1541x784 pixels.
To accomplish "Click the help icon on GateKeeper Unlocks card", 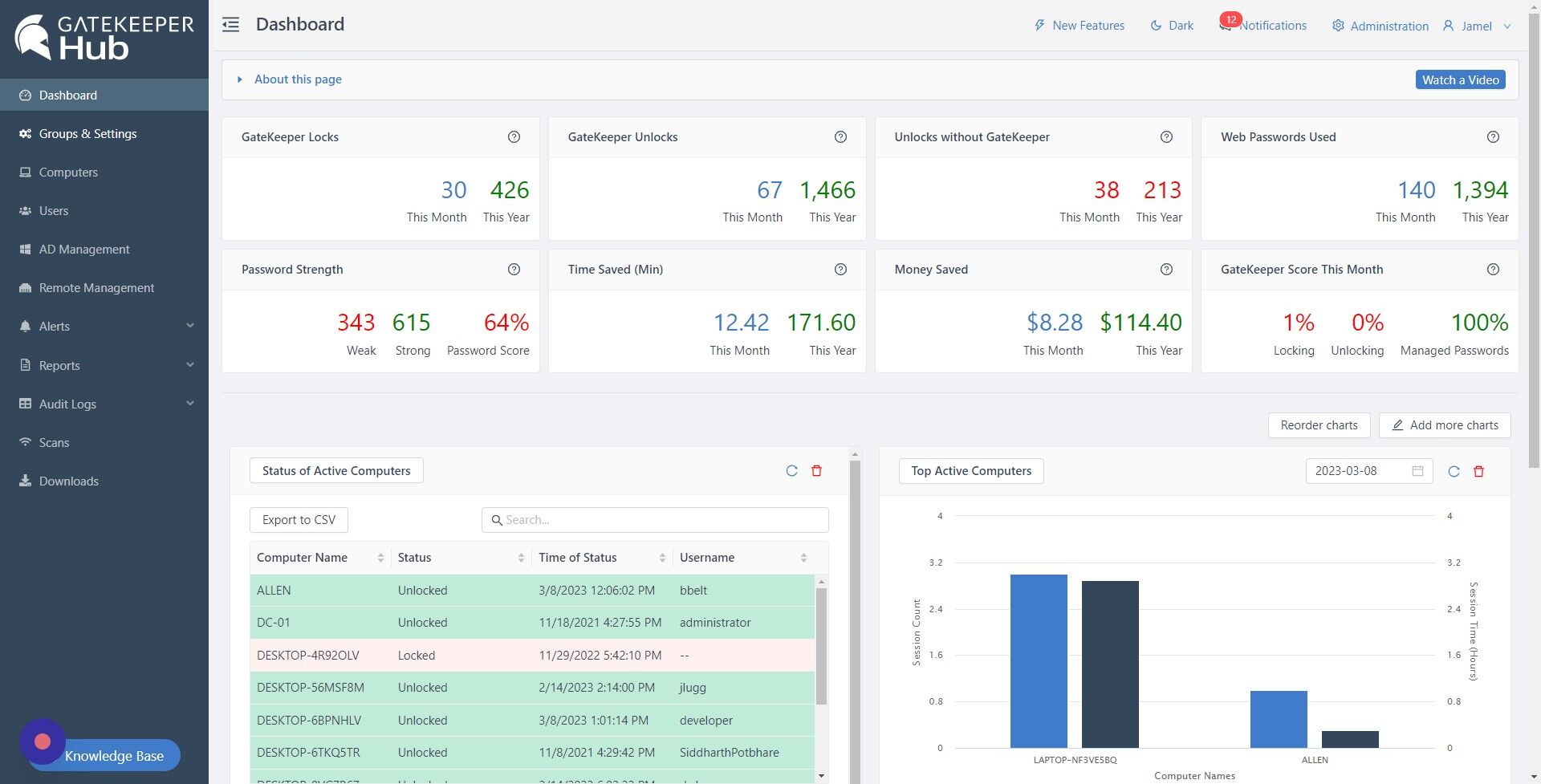I will (x=840, y=137).
